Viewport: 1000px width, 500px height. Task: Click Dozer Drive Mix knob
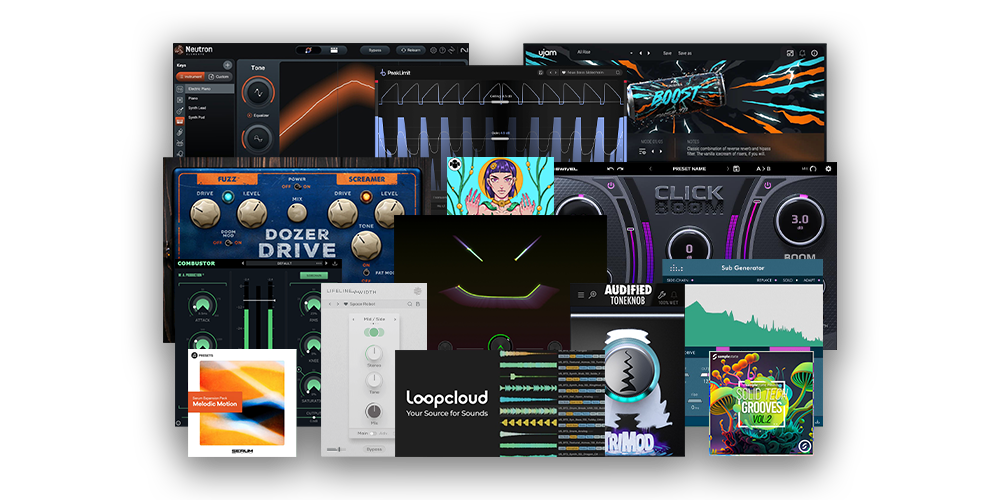coord(297,212)
